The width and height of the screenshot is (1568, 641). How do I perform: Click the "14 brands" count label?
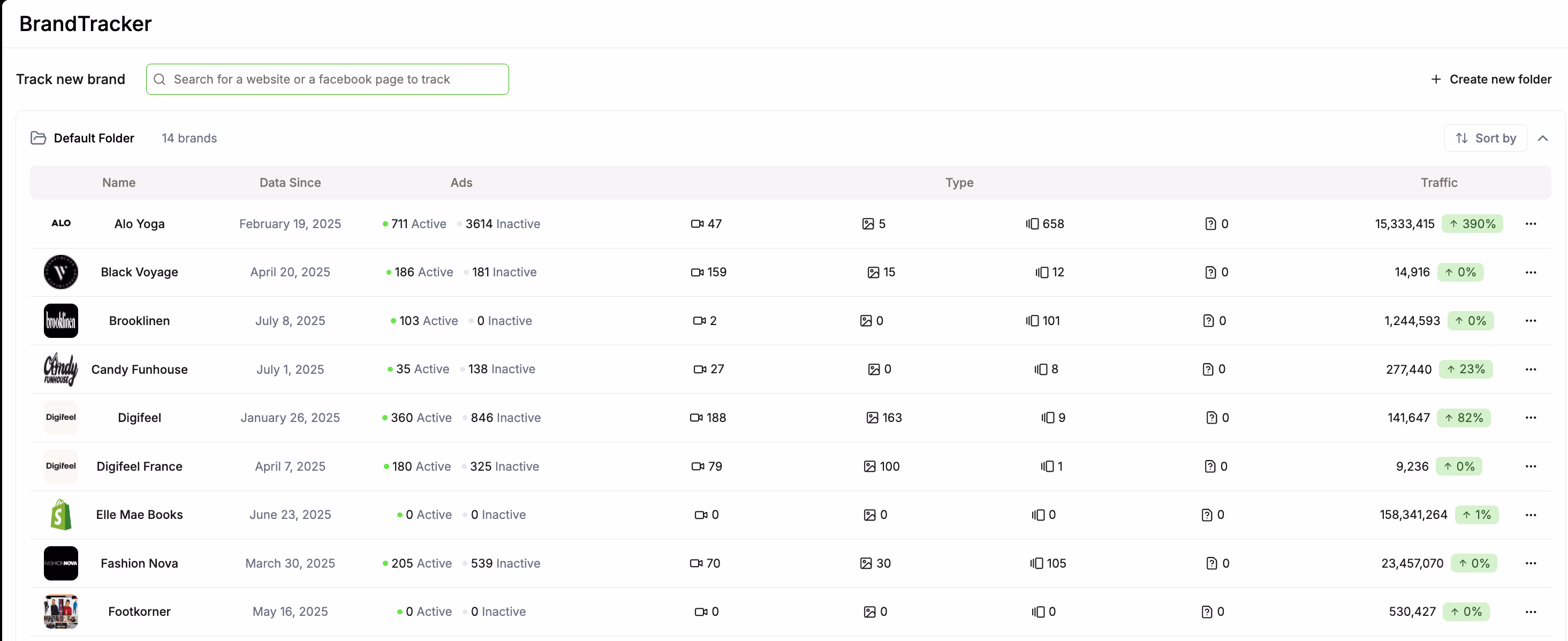(190, 138)
